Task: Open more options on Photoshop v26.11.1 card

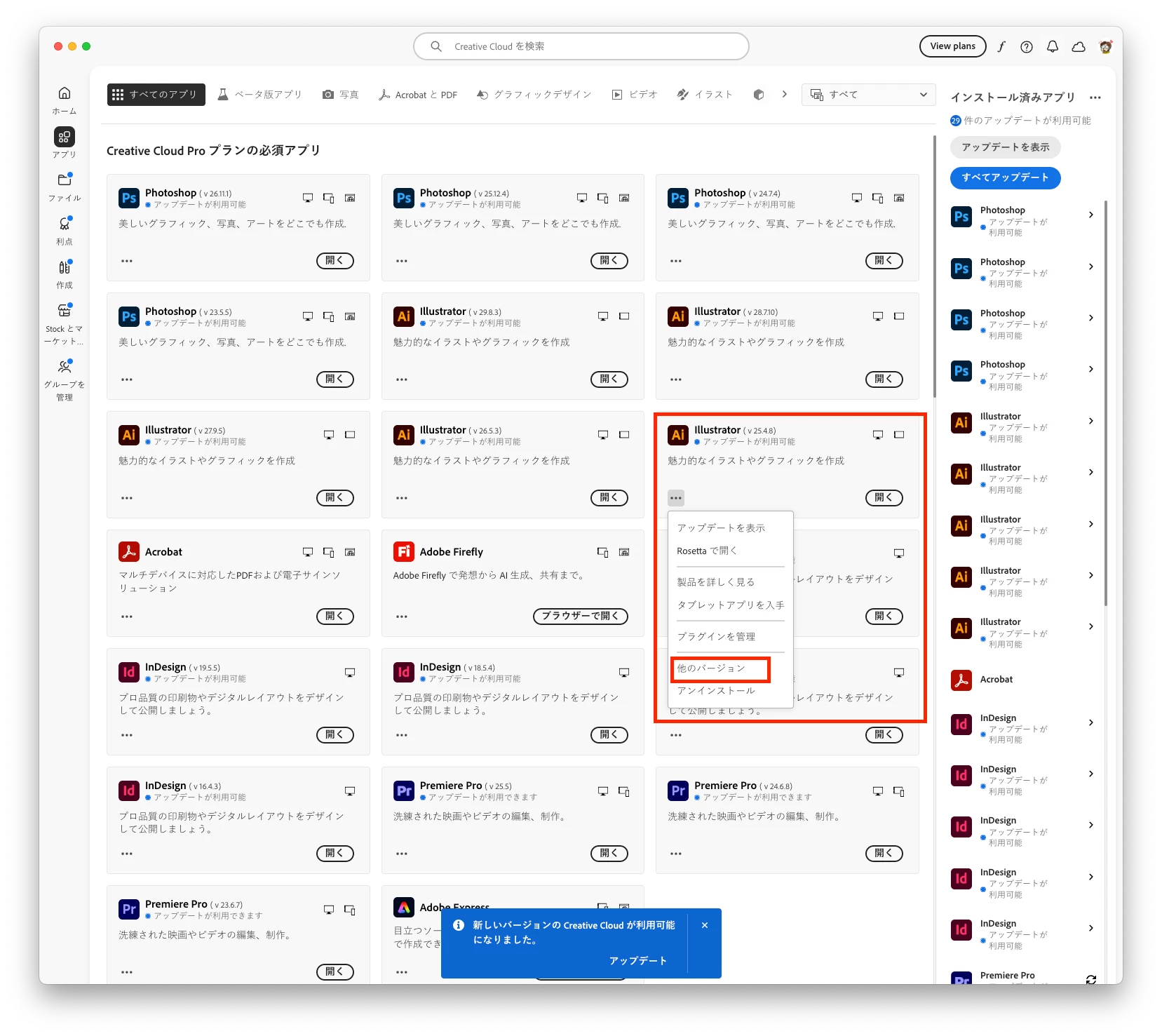Action: coord(127,261)
